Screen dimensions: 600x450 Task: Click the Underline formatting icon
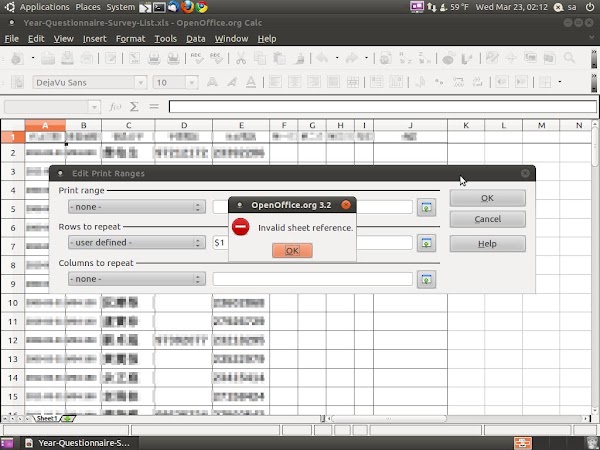[251, 82]
